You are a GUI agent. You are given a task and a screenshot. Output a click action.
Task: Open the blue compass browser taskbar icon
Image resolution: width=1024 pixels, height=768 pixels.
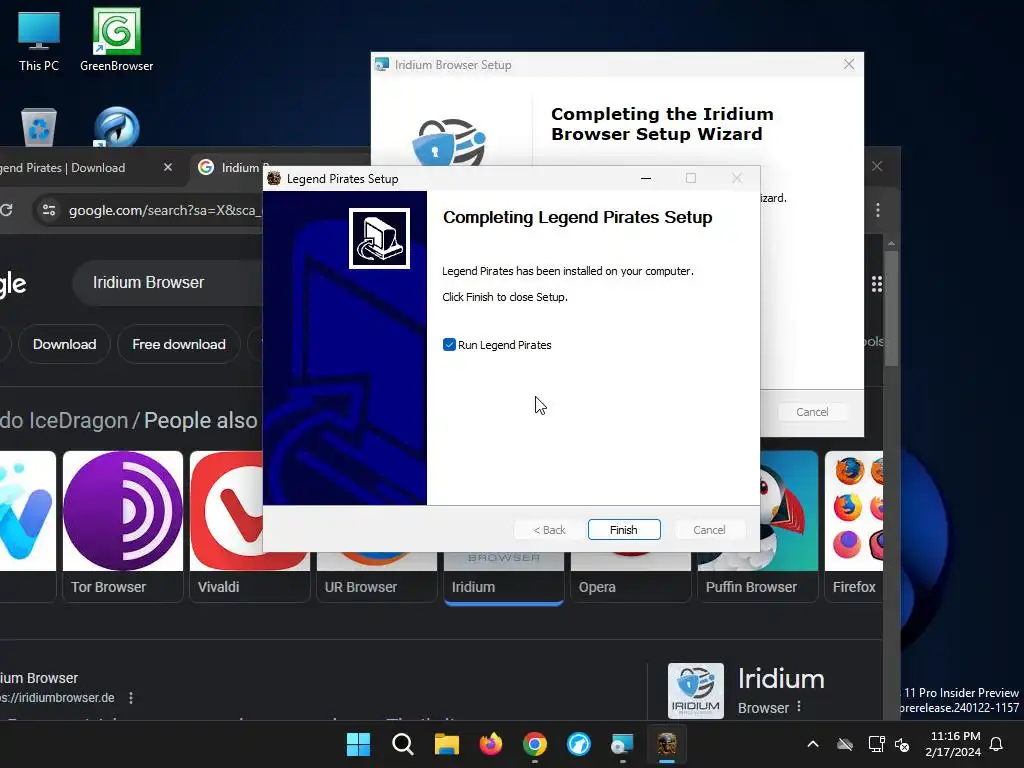point(579,744)
